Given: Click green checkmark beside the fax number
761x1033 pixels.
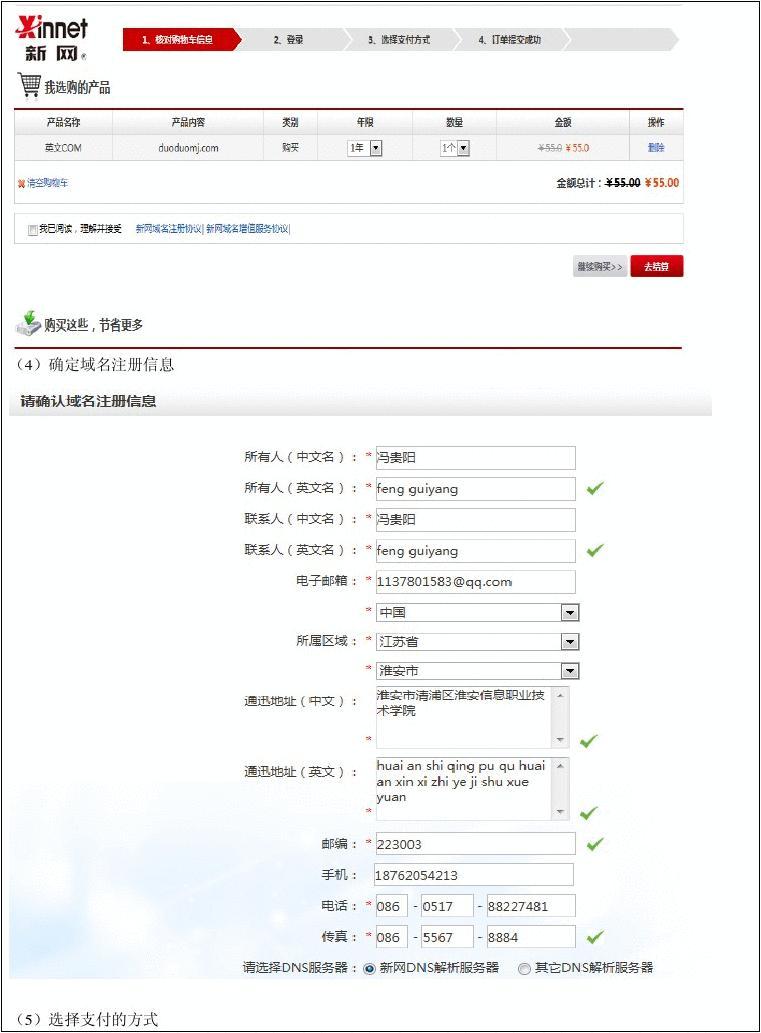Looking at the screenshot, I should tap(595, 937).
